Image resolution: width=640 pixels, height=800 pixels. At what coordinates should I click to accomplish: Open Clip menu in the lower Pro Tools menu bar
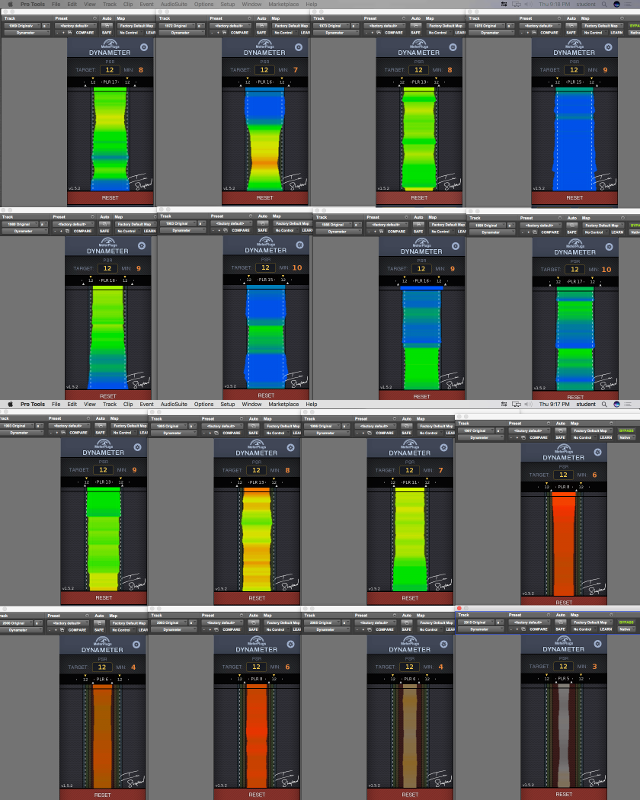pyautogui.click(x=128, y=404)
